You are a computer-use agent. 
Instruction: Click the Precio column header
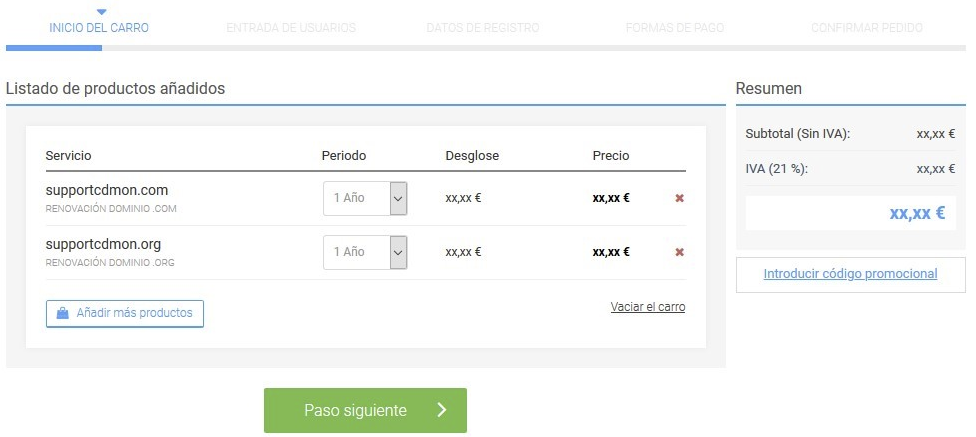pyautogui.click(x=611, y=156)
